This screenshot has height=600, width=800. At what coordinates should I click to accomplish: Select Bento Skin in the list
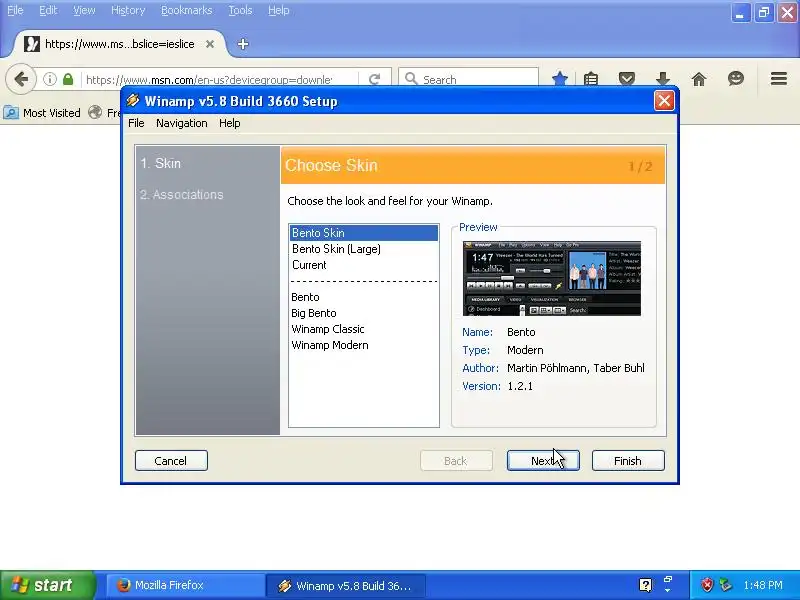coord(364,233)
